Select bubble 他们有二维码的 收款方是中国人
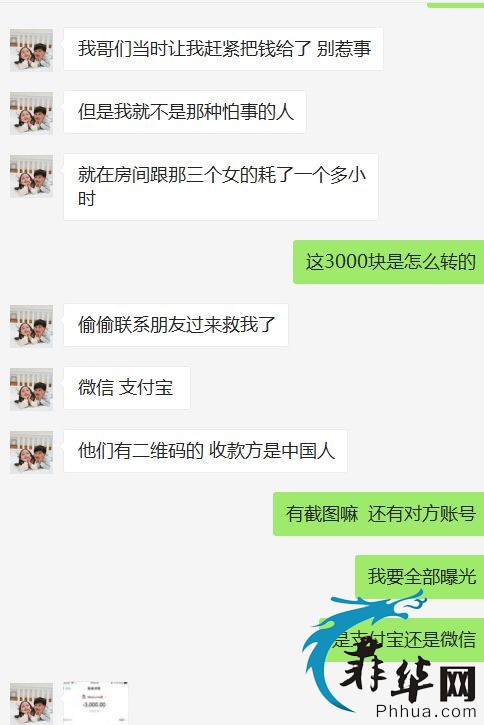Viewport: 484px width, 725px height. 205,451
